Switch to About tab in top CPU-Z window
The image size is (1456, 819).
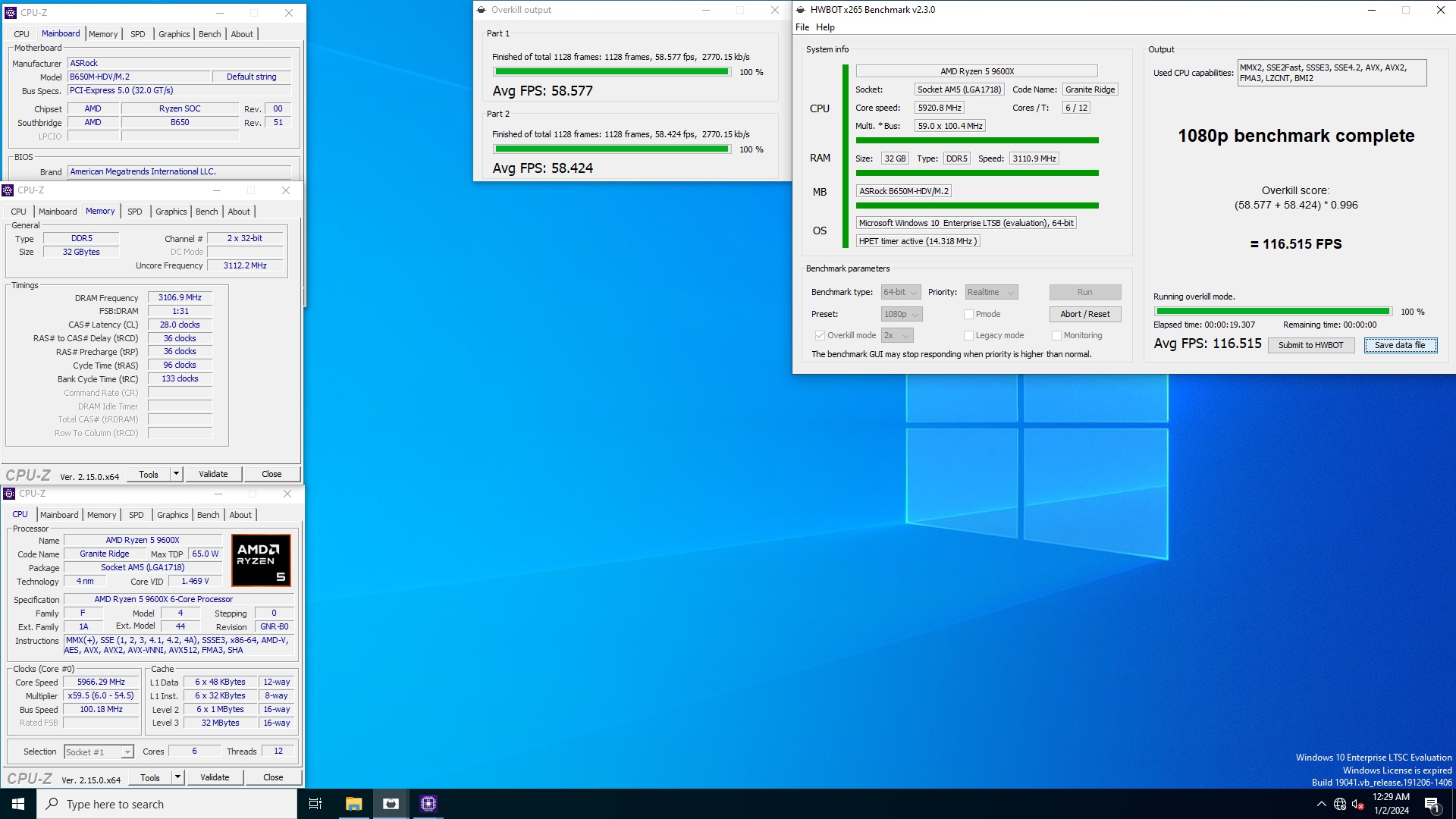click(x=242, y=34)
